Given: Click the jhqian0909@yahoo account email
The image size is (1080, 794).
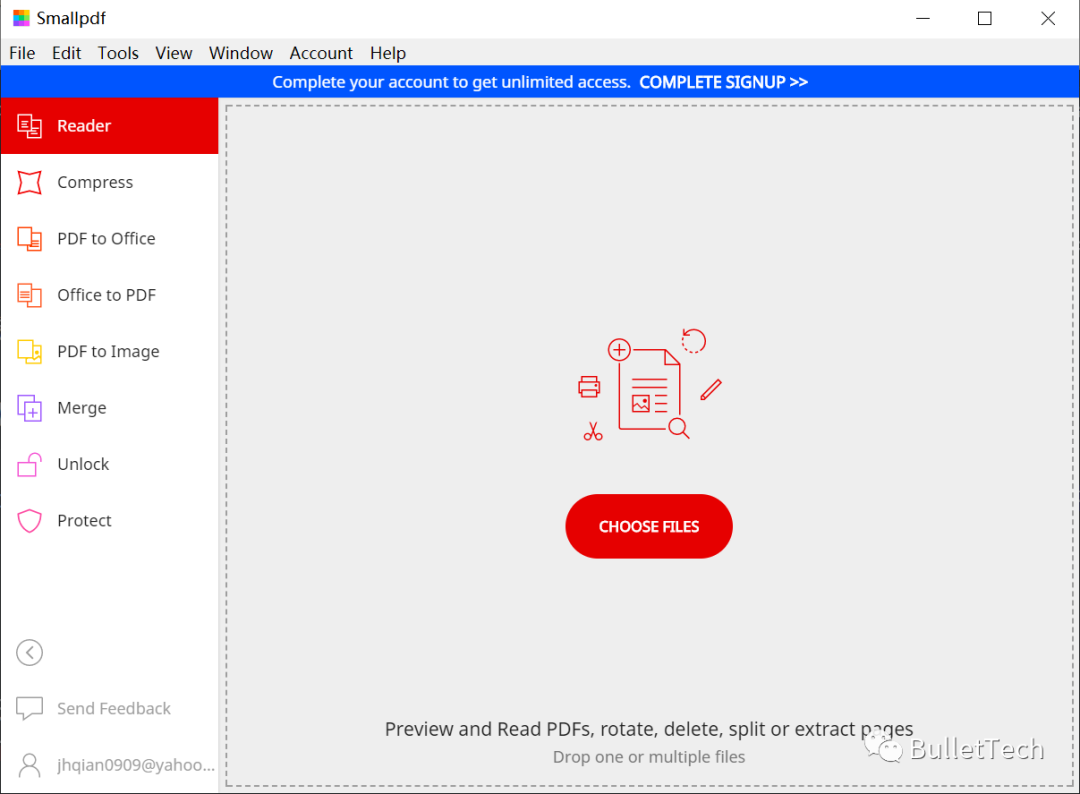Looking at the screenshot, I should (136, 765).
